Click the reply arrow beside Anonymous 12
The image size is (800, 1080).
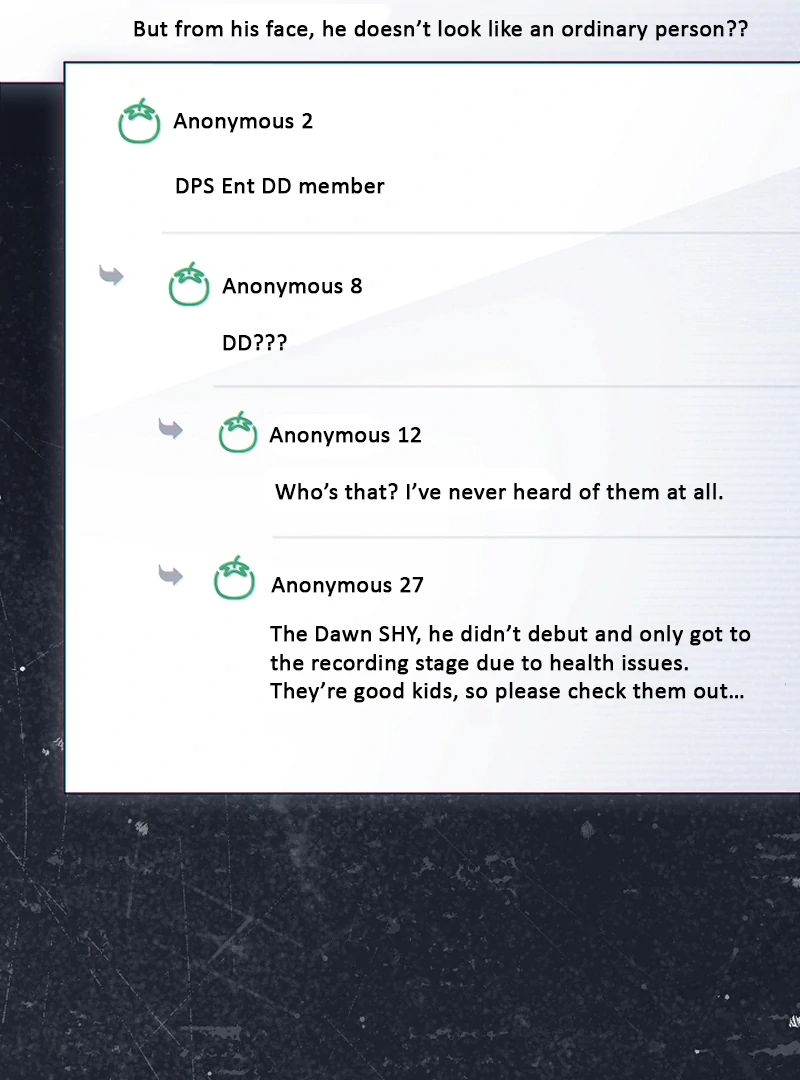(x=170, y=428)
